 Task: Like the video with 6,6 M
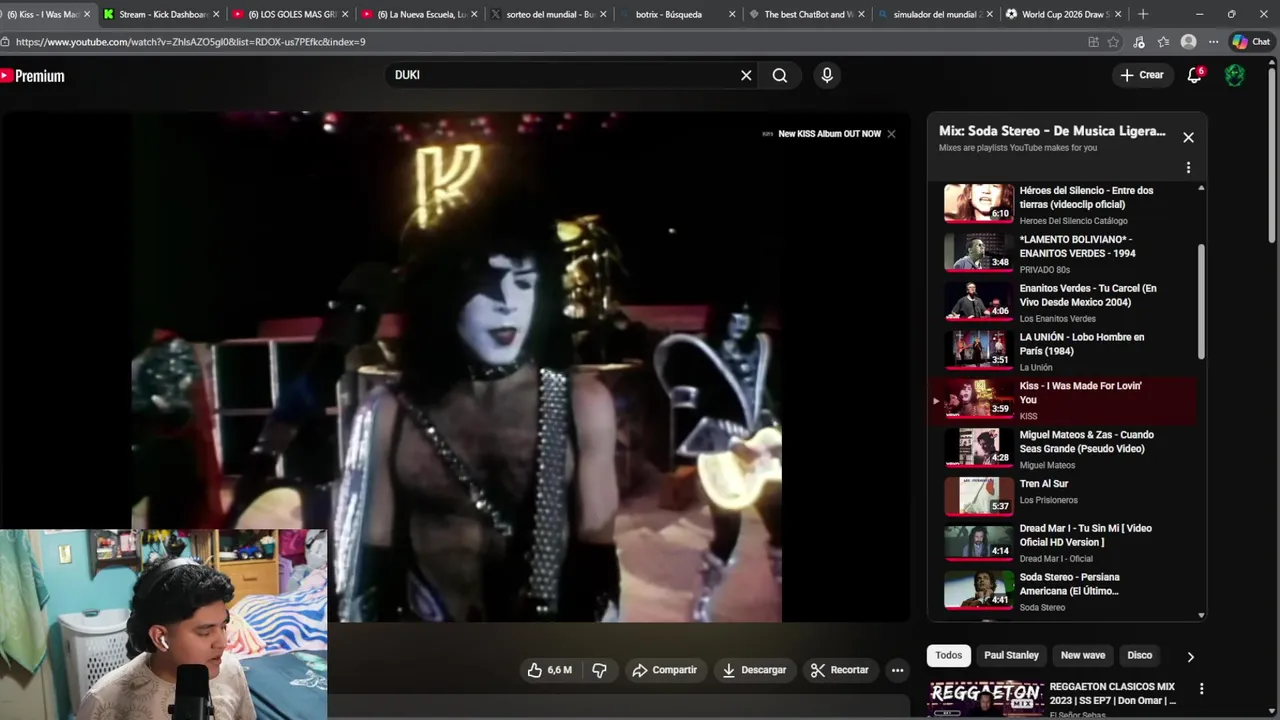[x=550, y=670]
